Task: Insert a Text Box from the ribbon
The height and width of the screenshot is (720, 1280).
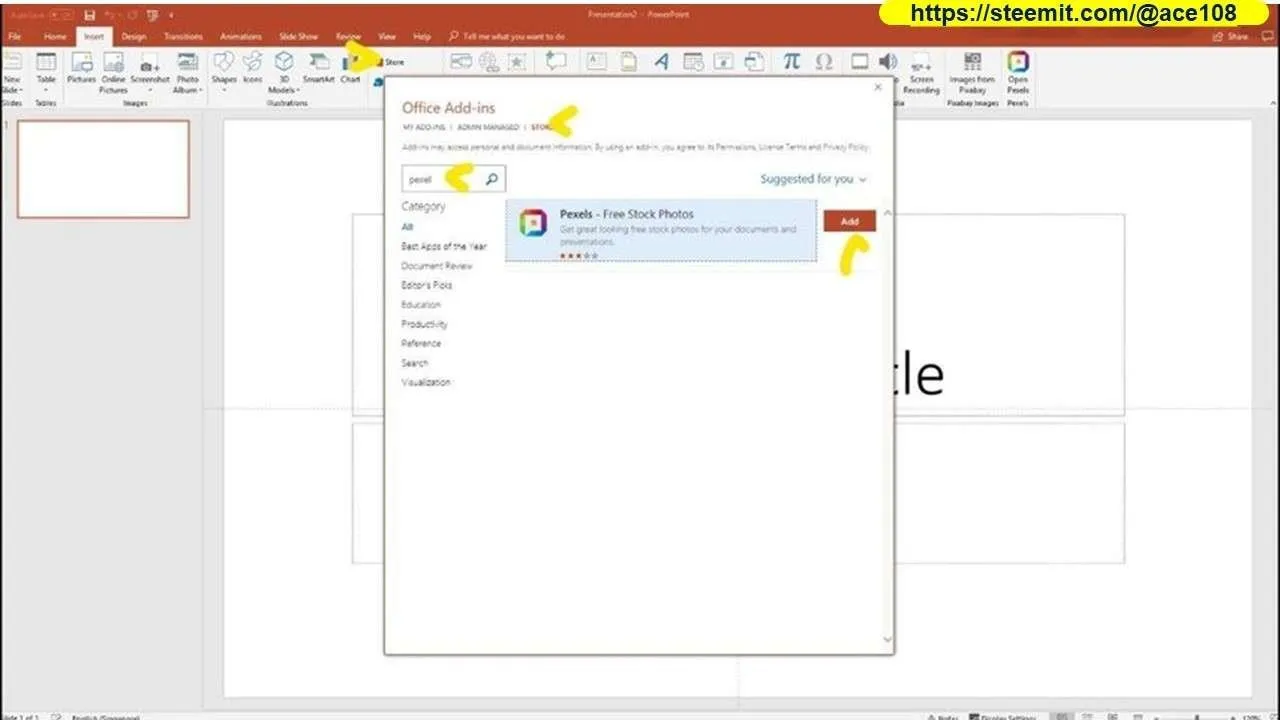Action: (x=596, y=62)
